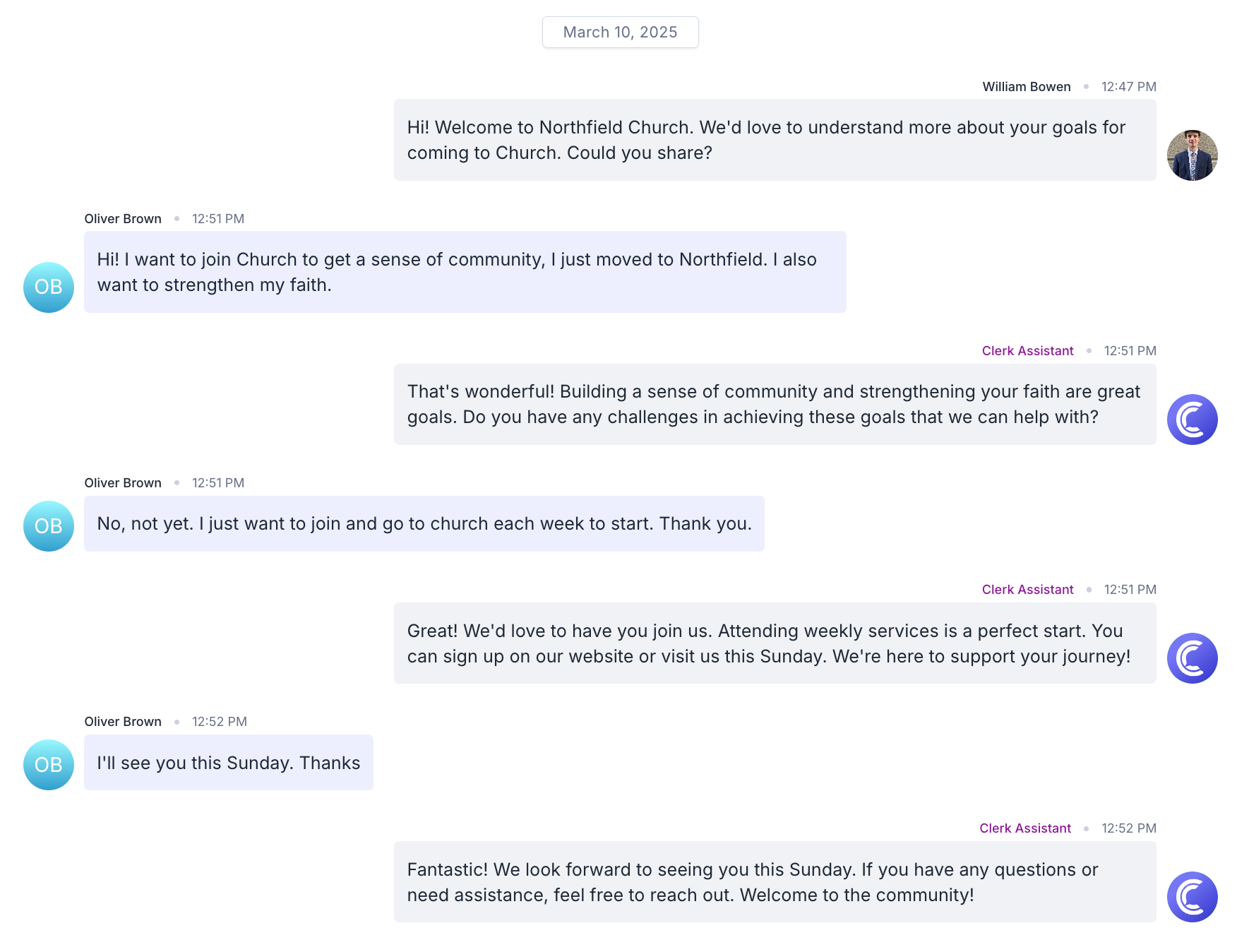Click the Clerk Assistant name above the challenges question

(x=1027, y=351)
